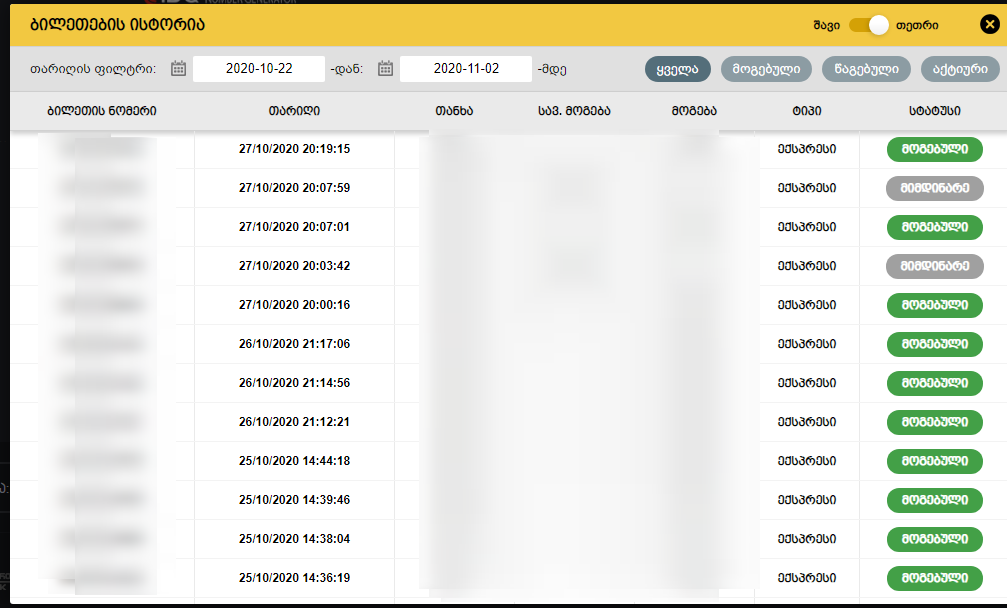This screenshot has width=1007, height=608.
Task: Click the სტატუსი column header
Action: click(934, 110)
